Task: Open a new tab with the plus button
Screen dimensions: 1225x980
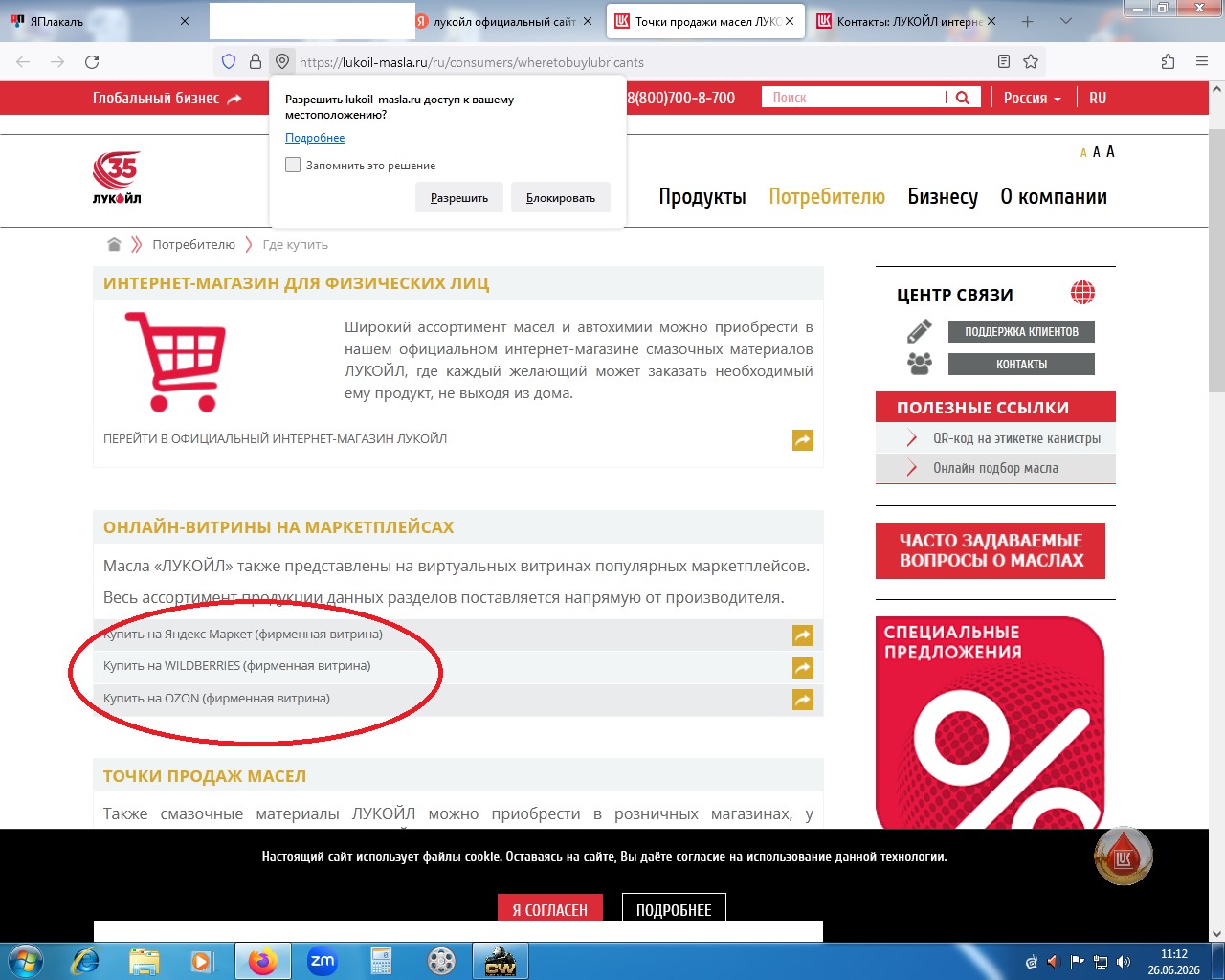Action: [x=1027, y=21]
